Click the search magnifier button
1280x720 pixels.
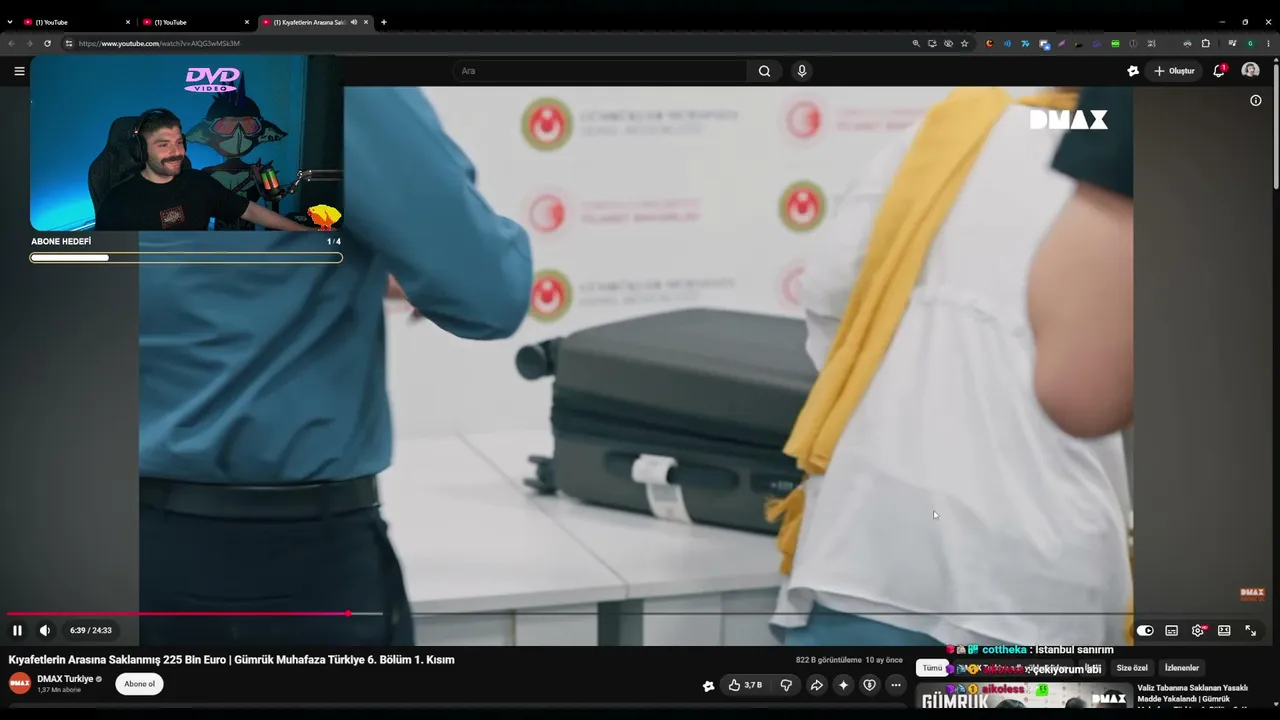pyautogui.click(x=765, y=71)
